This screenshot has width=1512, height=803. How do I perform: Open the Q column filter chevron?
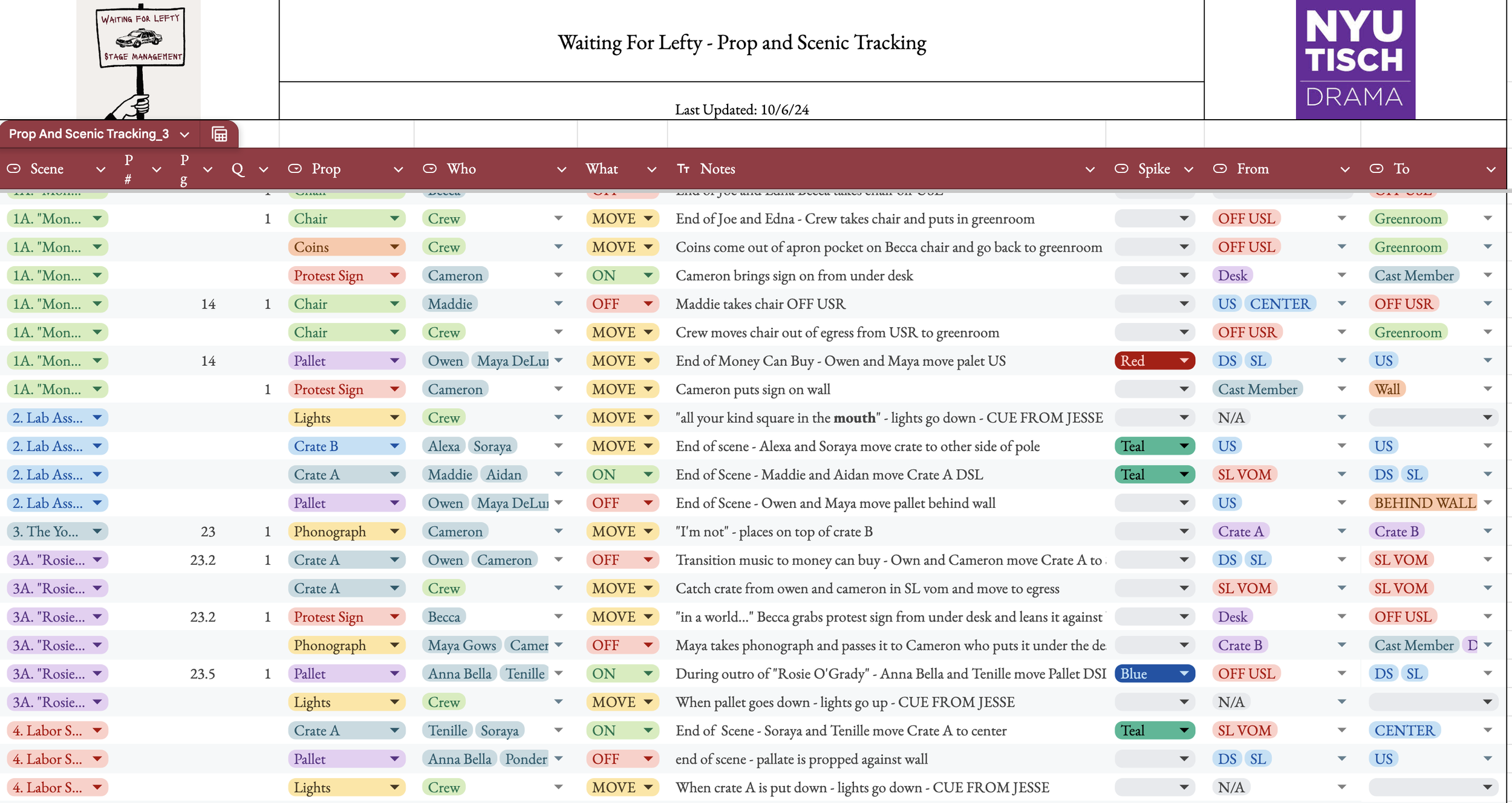[x=264, y=170]
